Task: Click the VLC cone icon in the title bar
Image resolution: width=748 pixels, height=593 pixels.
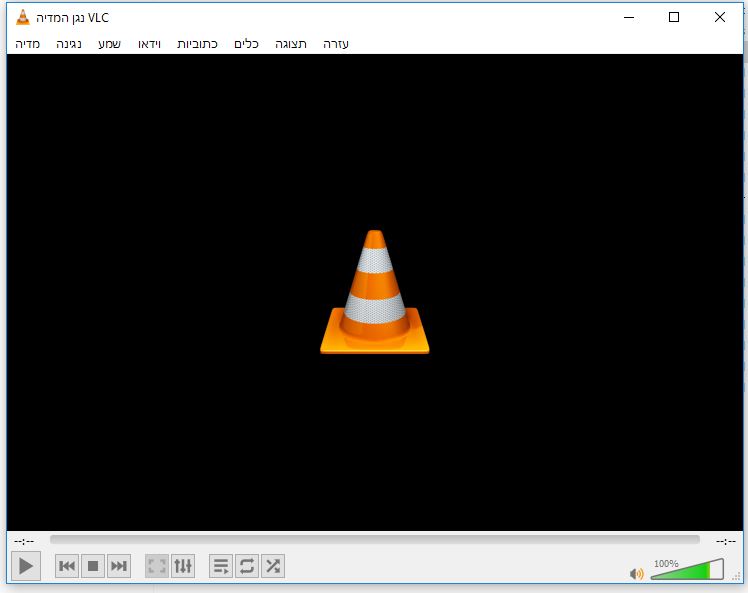Action: tap(22, 18)
